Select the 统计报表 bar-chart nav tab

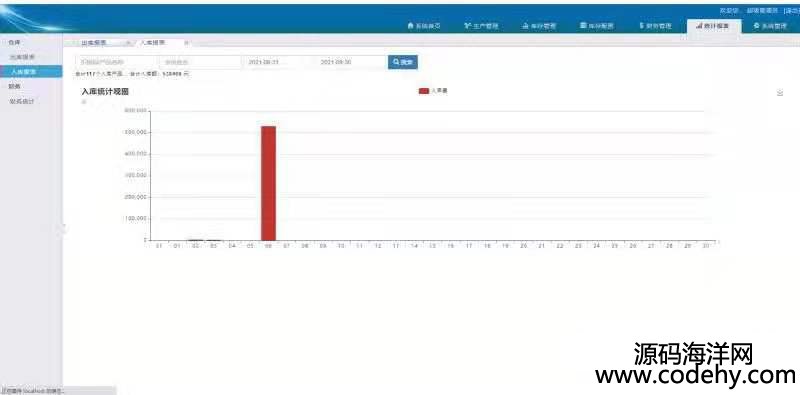coord(713,26)
